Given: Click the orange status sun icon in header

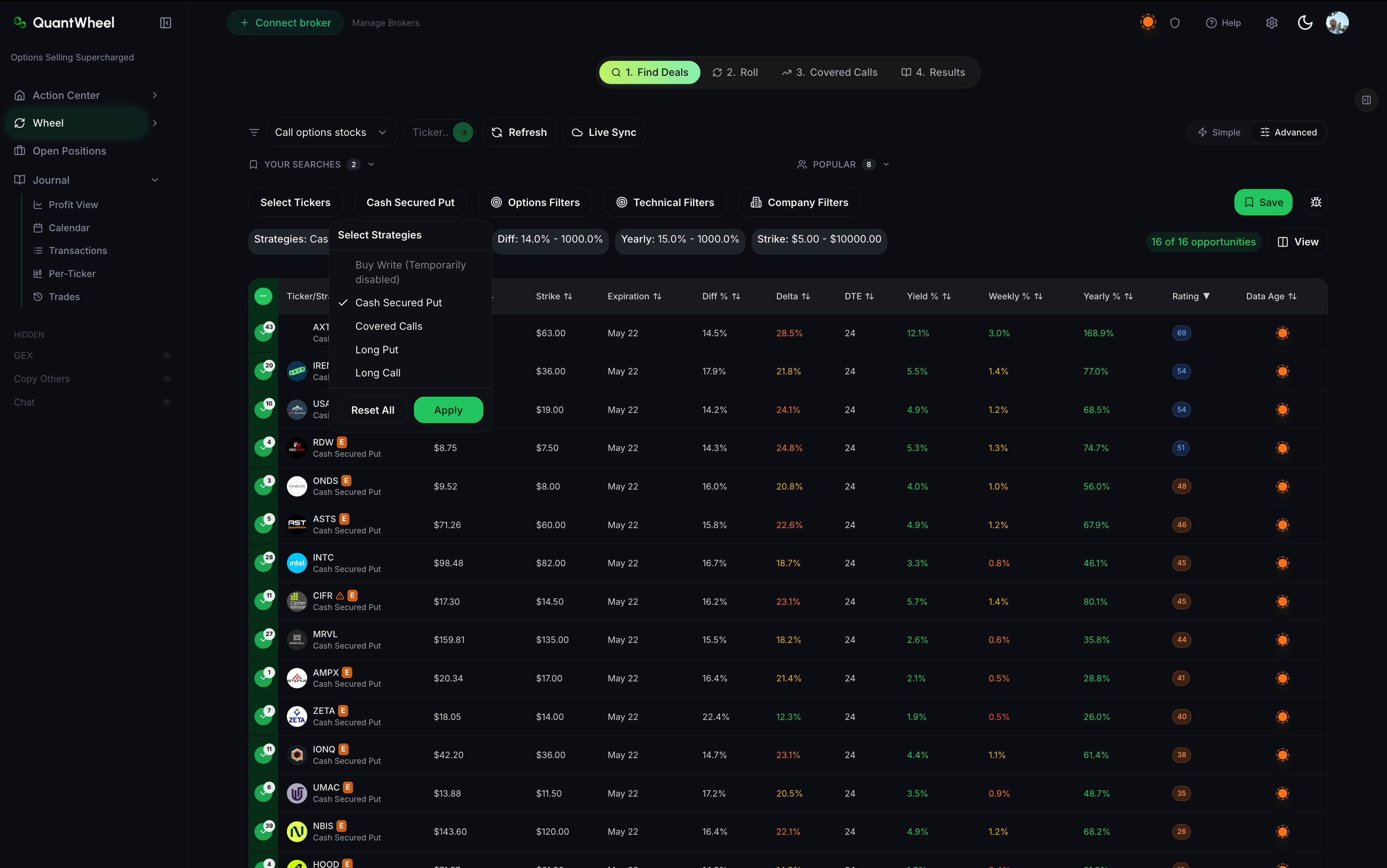Looking at the screenshot, I should point(1148,22).
